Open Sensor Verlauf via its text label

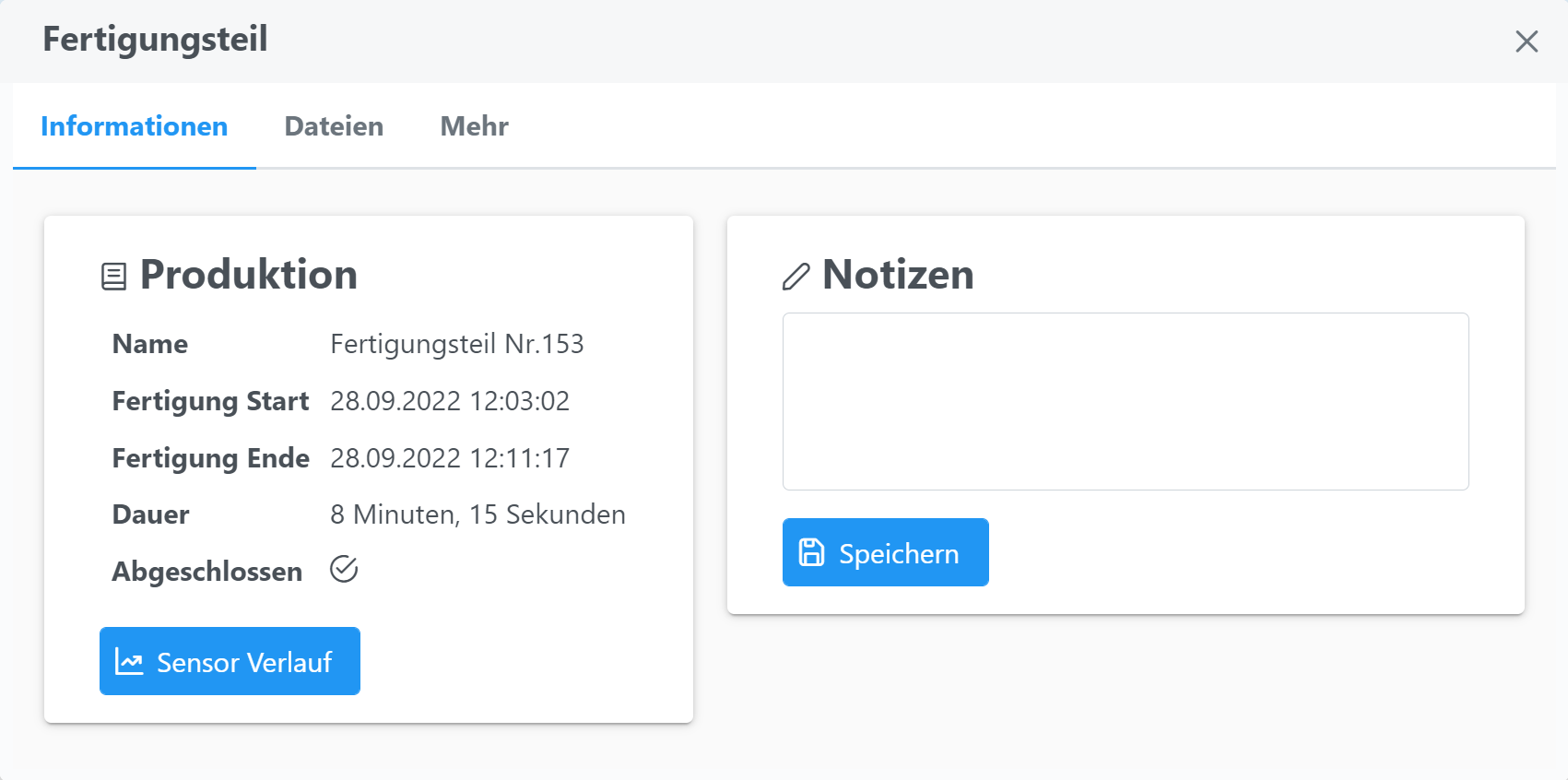244,662
